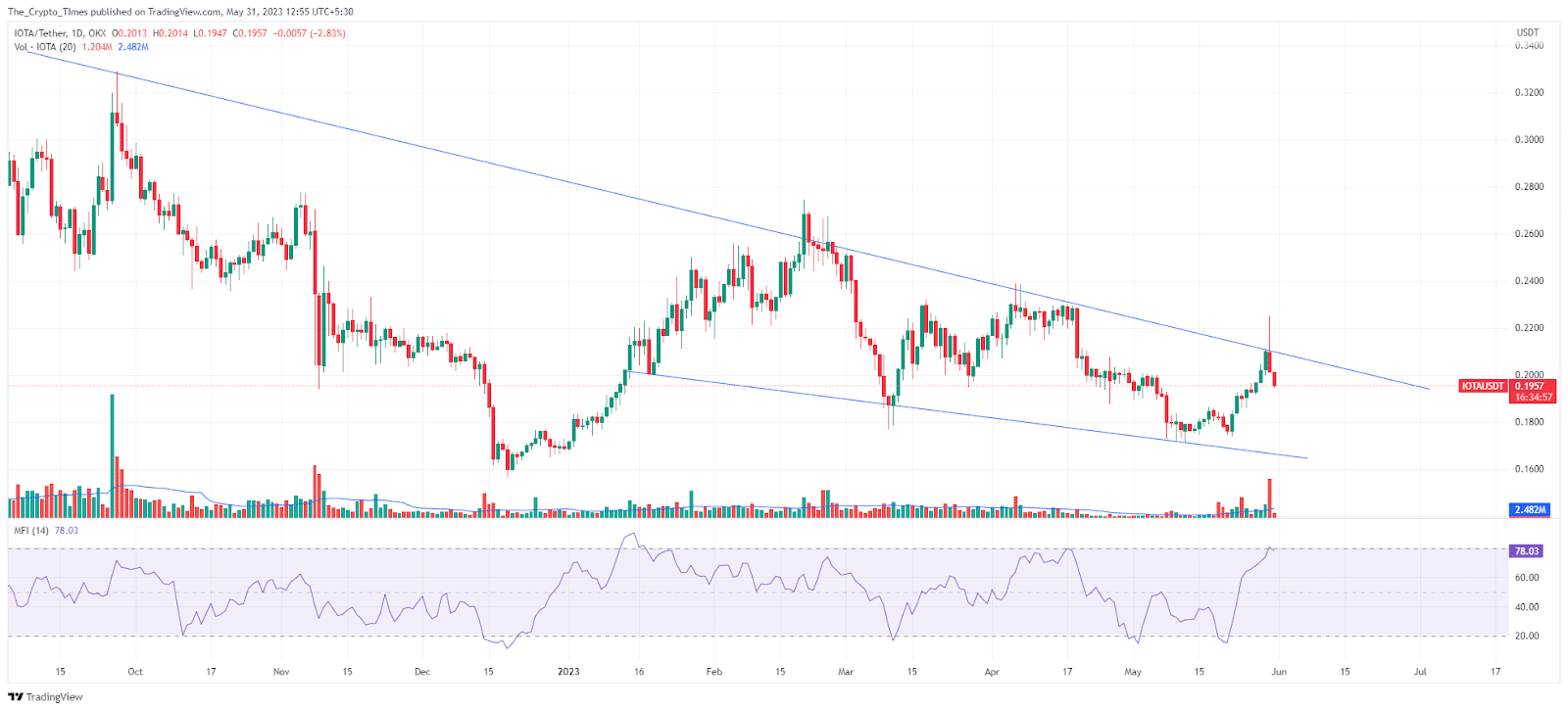Click the IOTA/Tether, 1D, OKX symbol title
The width and height of the screenshot is (1568, 711).
pyautogui.click(x=60, y=33)
